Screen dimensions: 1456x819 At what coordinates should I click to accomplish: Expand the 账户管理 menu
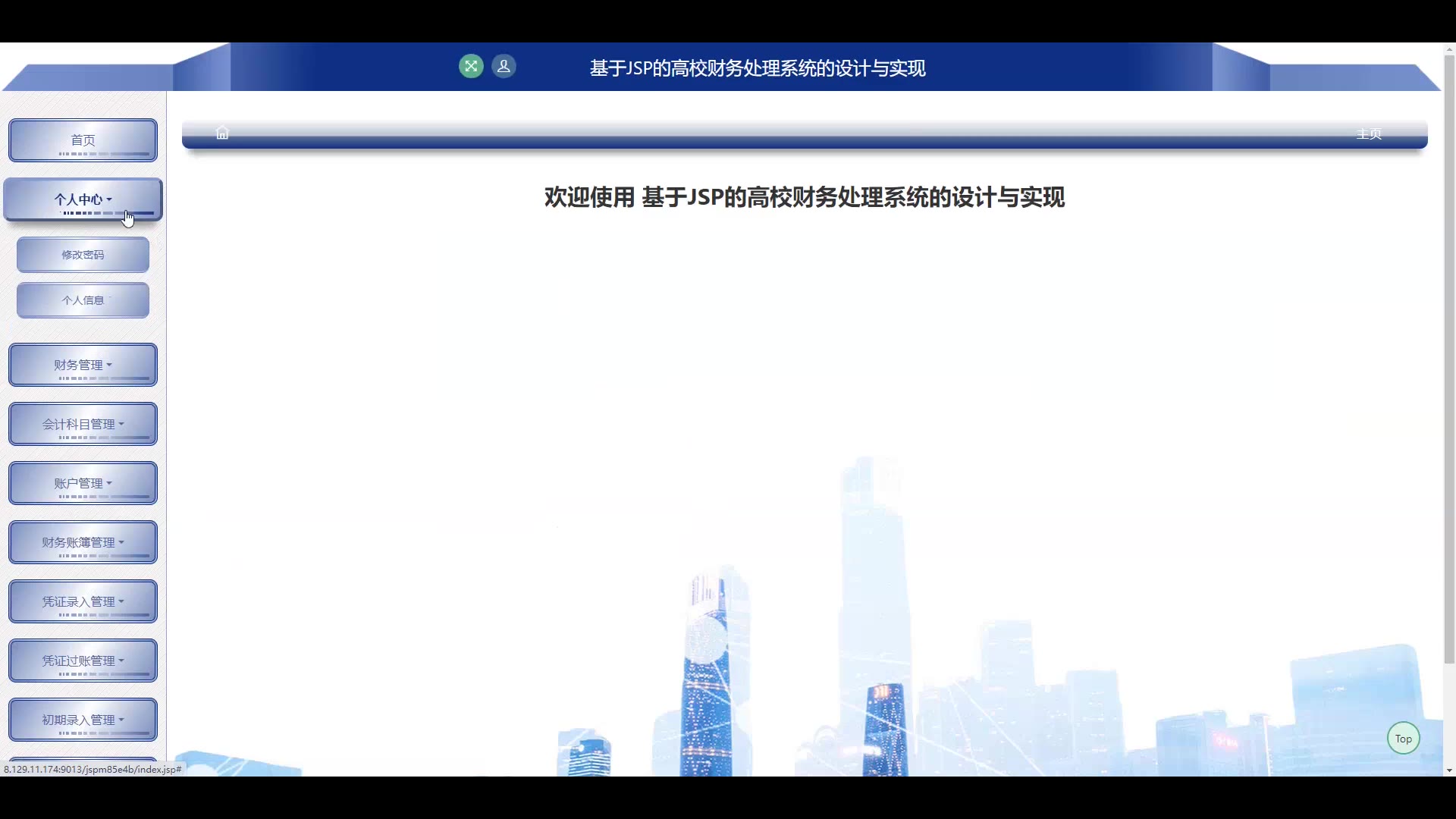click(x=83, y=483)
